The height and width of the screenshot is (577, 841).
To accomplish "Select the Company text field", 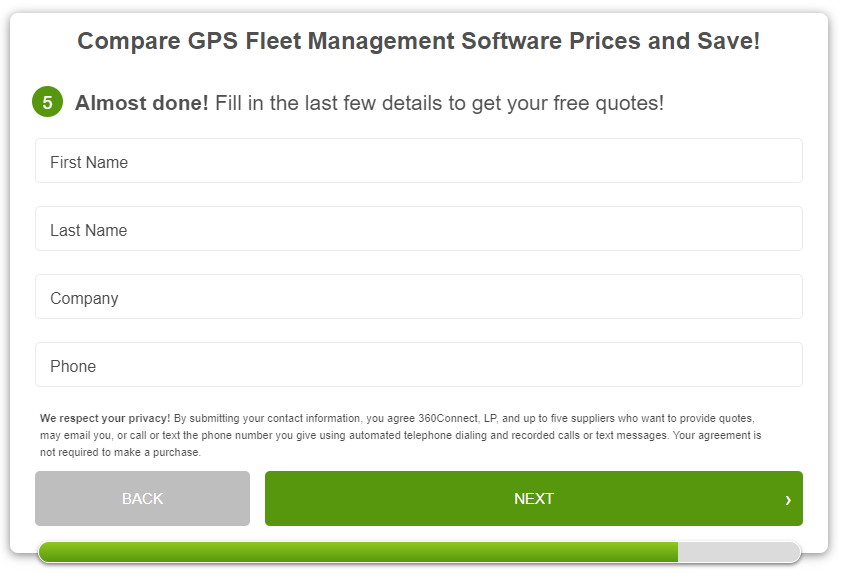I will (x=418, y=297).
